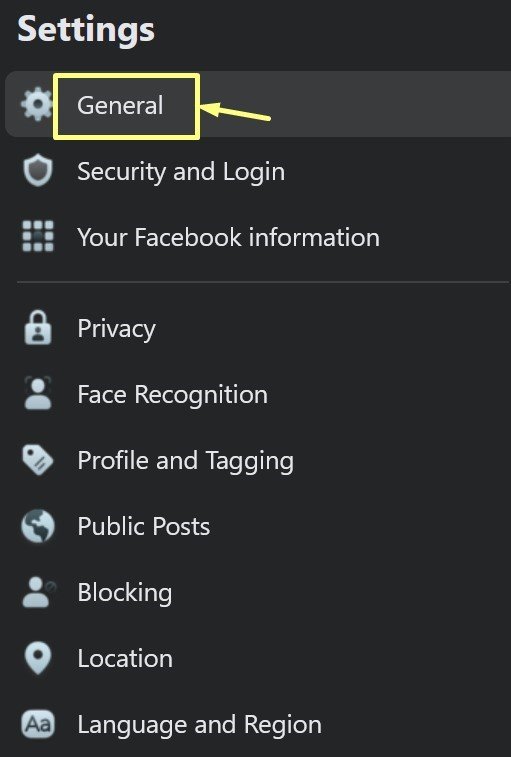This screenshot has width=511, height=757.
Task: Select the Face Recognition text entry
Action: click(172, 395)
